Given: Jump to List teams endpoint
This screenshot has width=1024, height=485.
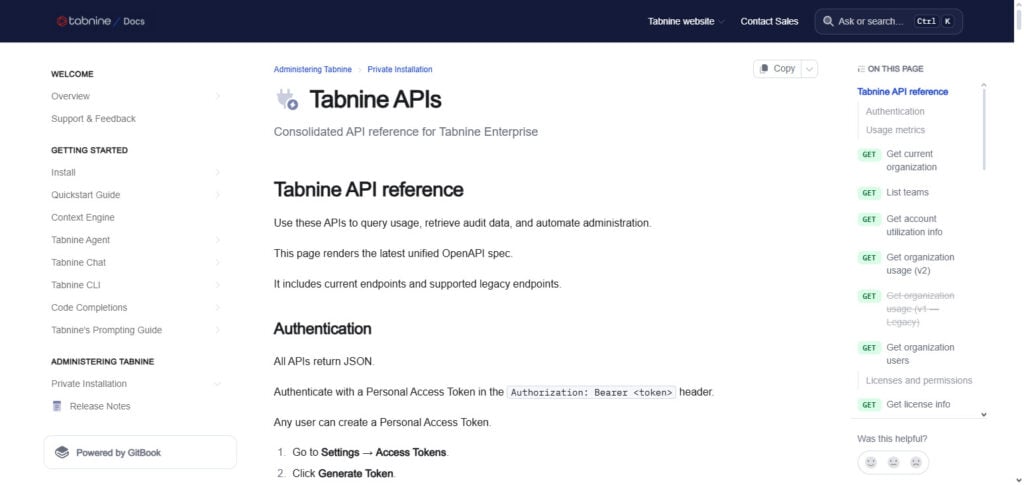Looking at the screenshot, I should (x=907, y=193).
